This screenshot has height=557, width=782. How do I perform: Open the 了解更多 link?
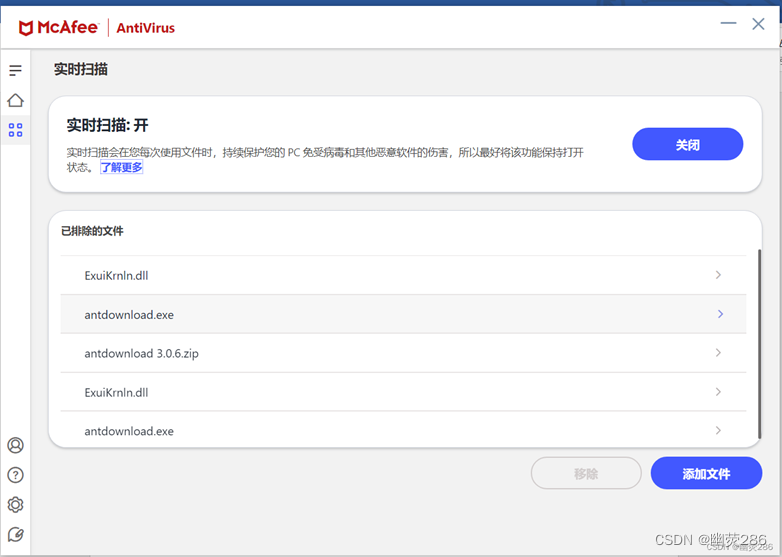point(122,168)
